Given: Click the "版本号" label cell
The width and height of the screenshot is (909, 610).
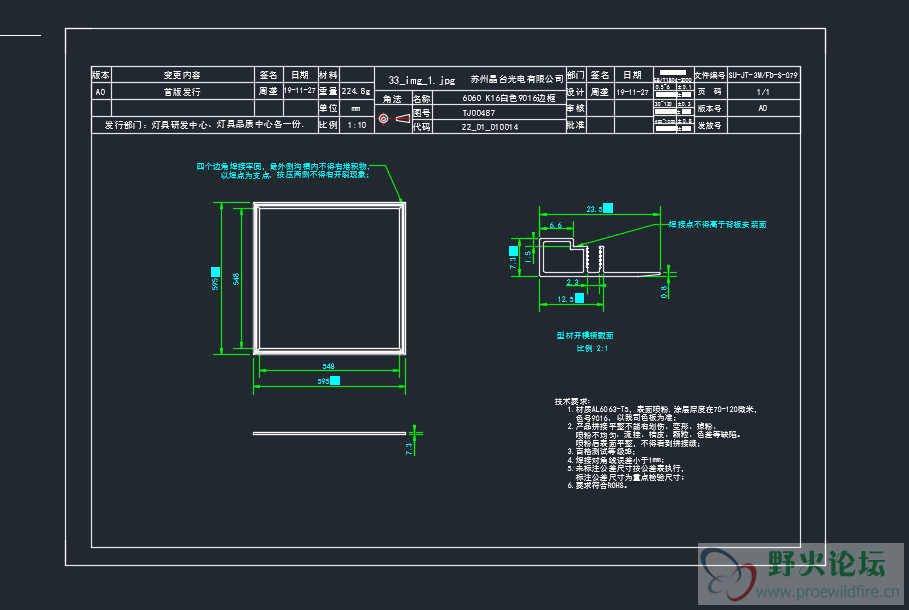Looking at the screenshot, I should pos(710,108).
